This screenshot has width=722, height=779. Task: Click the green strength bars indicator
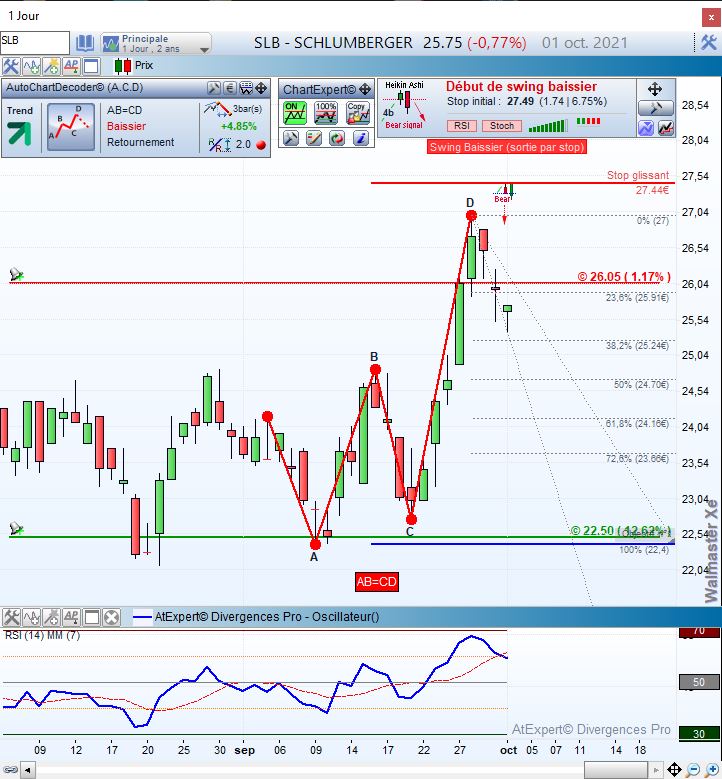coord(548,126)
